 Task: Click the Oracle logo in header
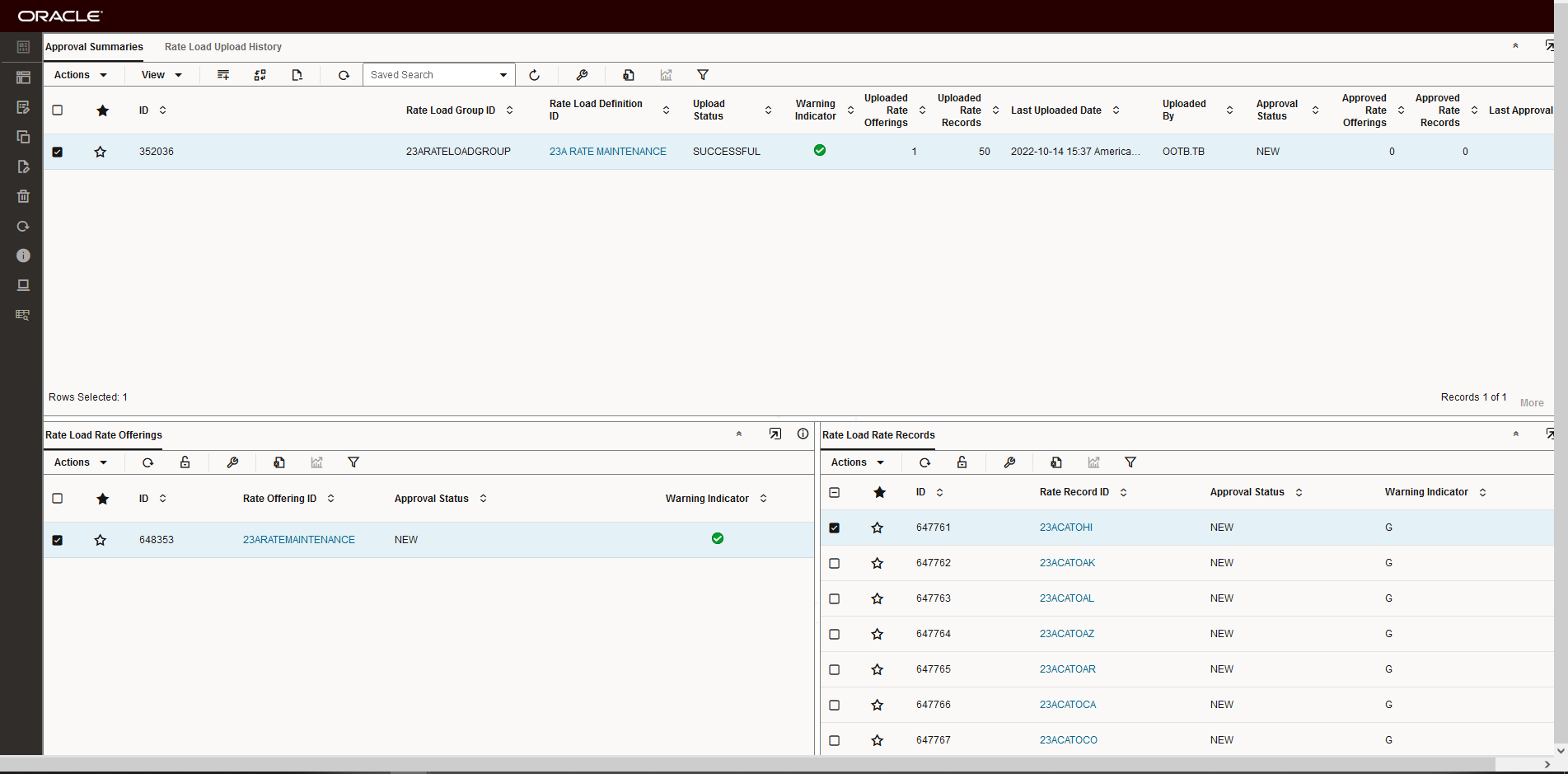60,16
